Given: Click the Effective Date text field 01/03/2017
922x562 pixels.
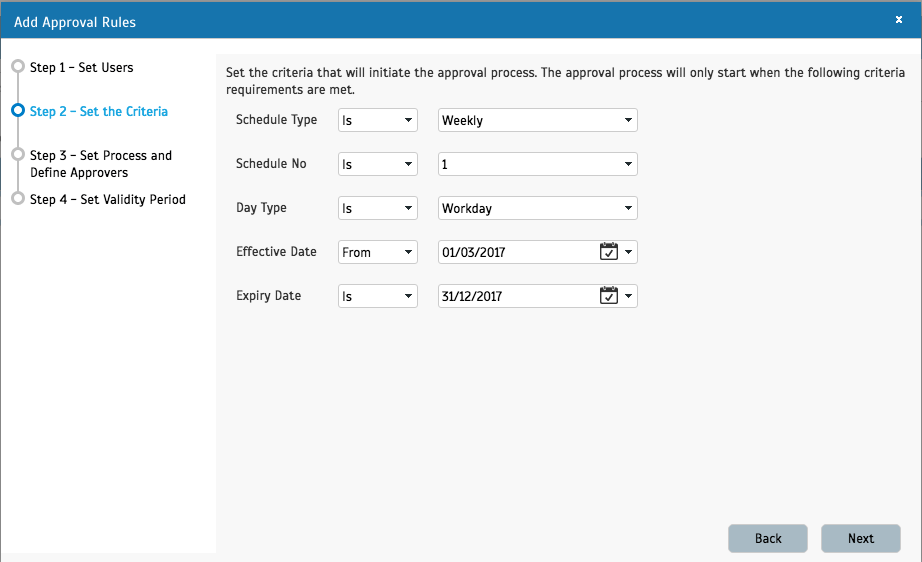Looking at the screenshot, I should point(515,252).
